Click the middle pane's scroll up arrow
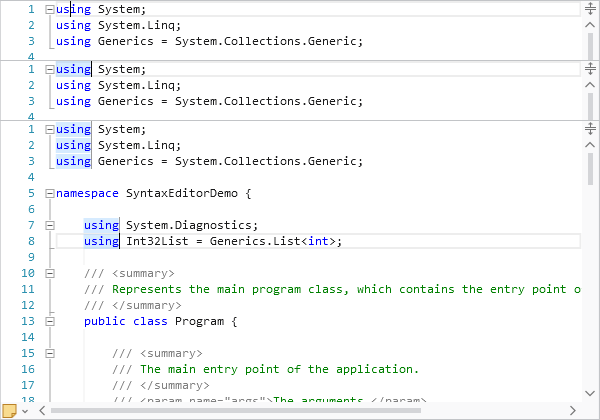Screen dimensions: 600x420 tap(590, 84)
